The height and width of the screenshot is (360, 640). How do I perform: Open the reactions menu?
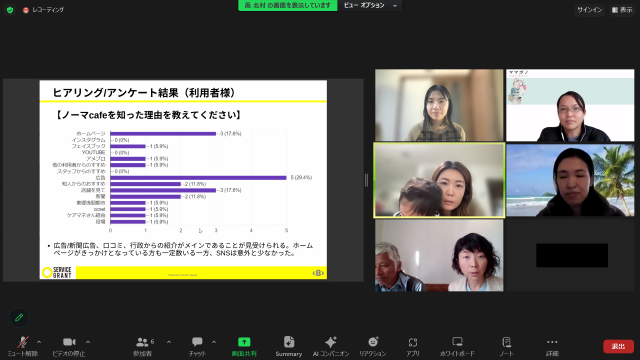pos(373,346)
